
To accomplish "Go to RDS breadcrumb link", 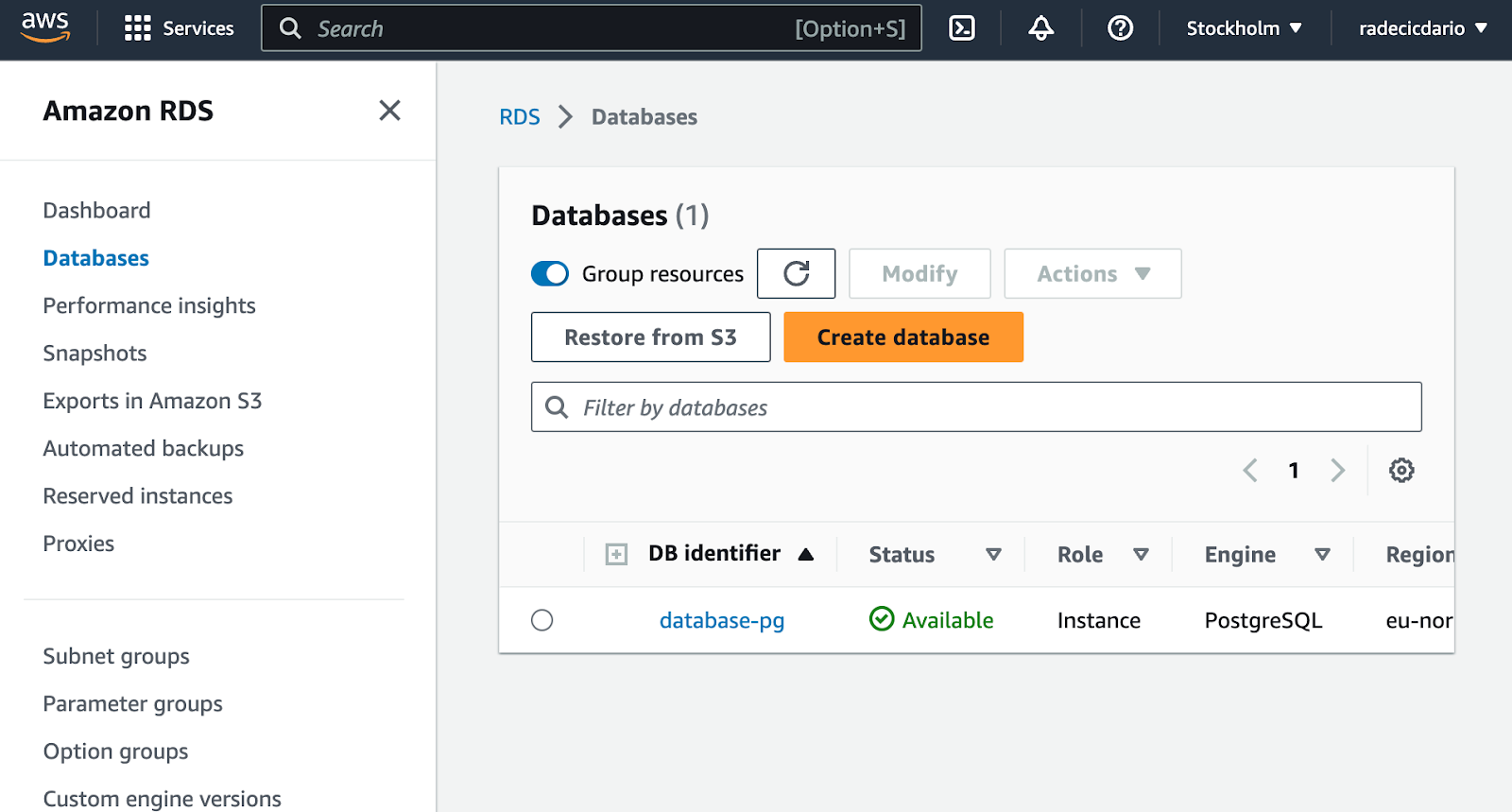I will pyautogui.click(x=520, y=117).
